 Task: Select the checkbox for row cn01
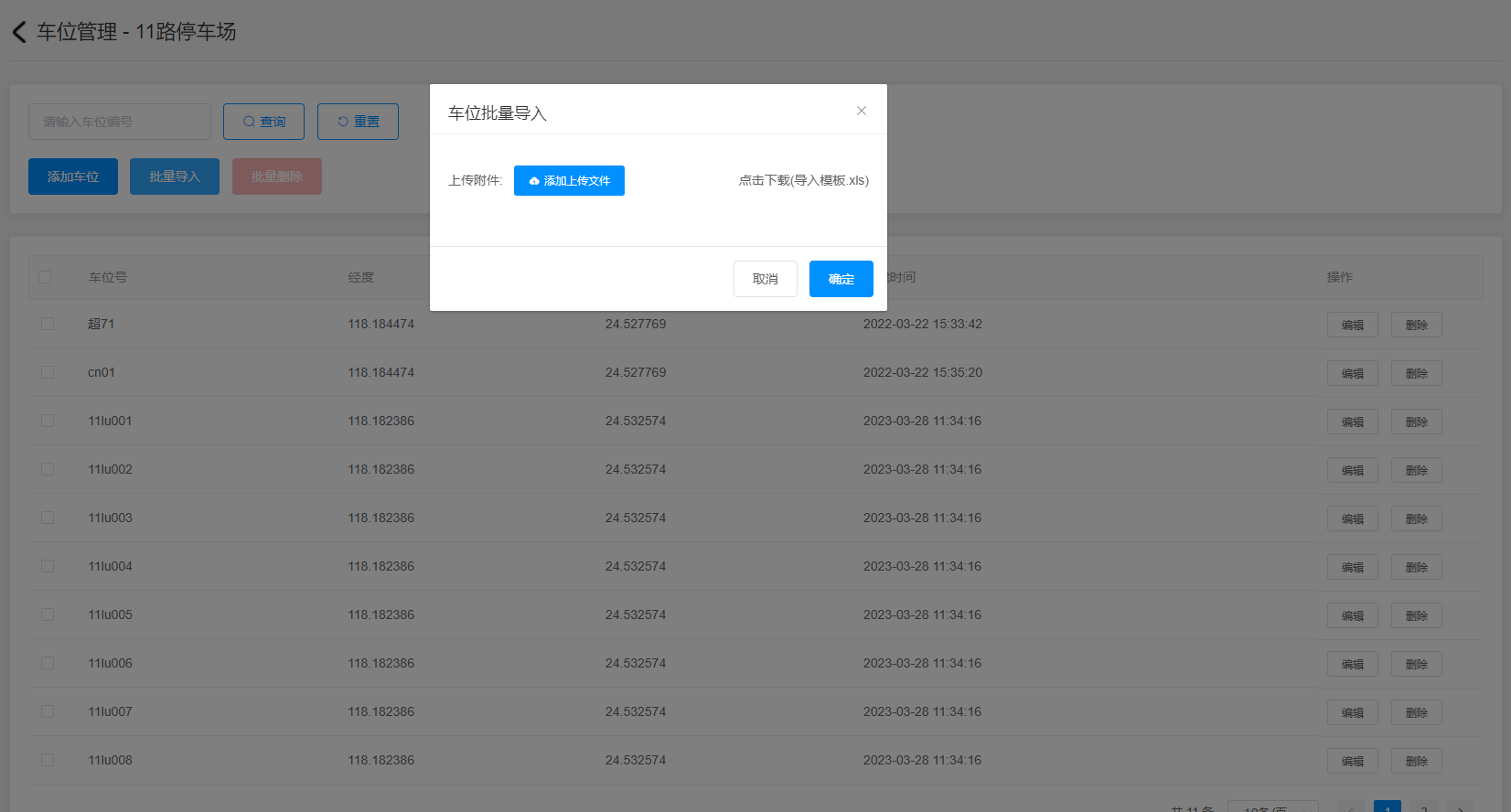click(x=48, y=372)
